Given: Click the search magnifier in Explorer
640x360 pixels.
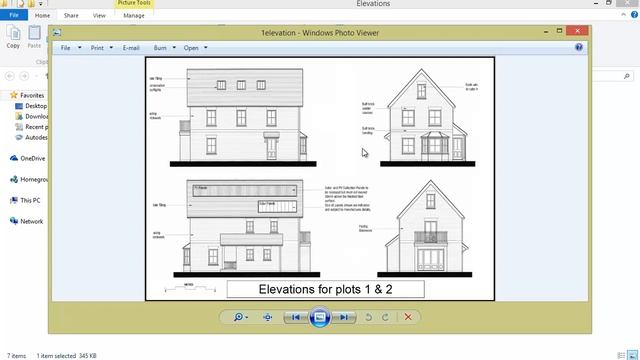Looking at the screenshot, I should pos(627,76).
